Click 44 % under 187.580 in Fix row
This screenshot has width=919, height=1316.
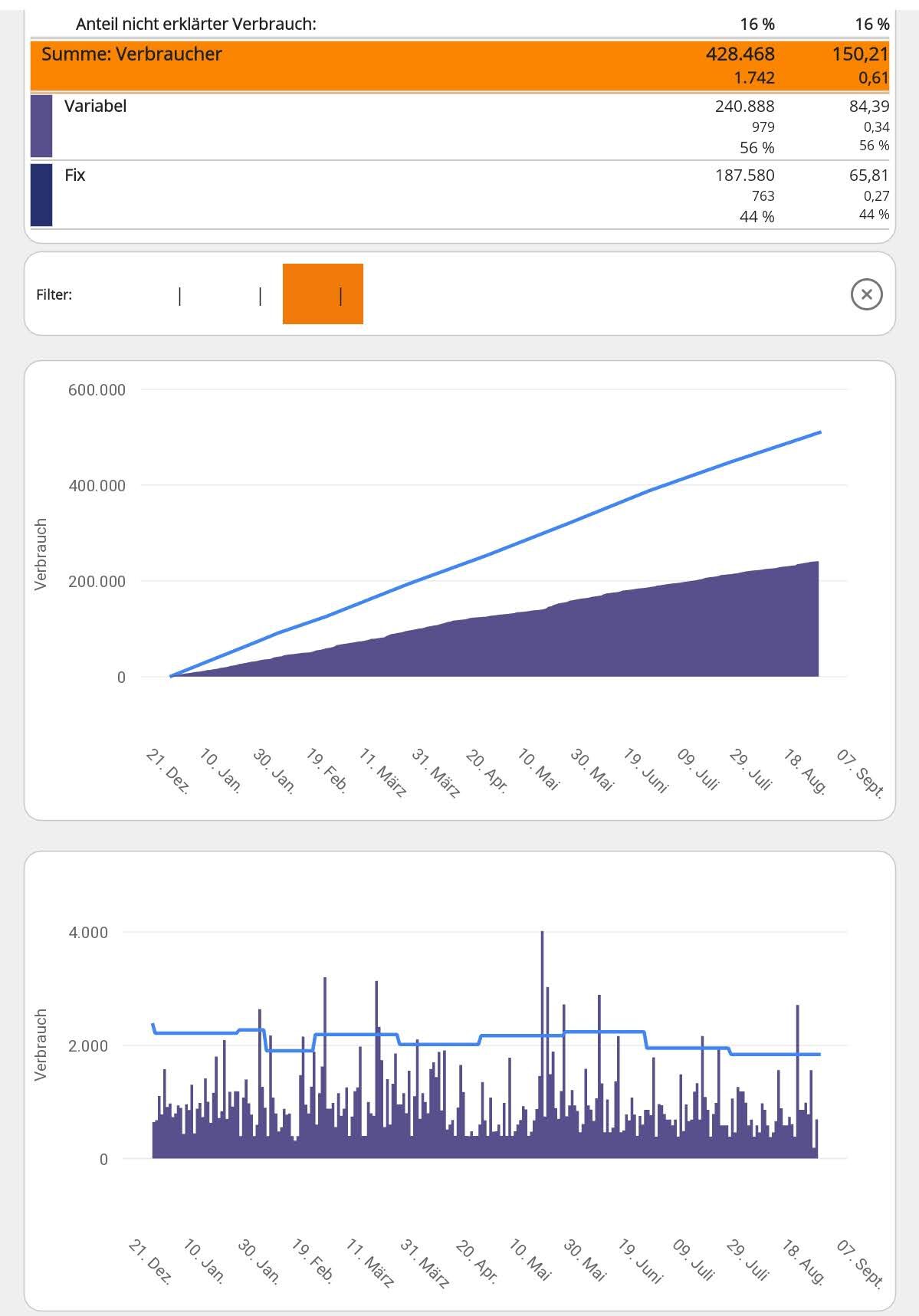(757, 217)
